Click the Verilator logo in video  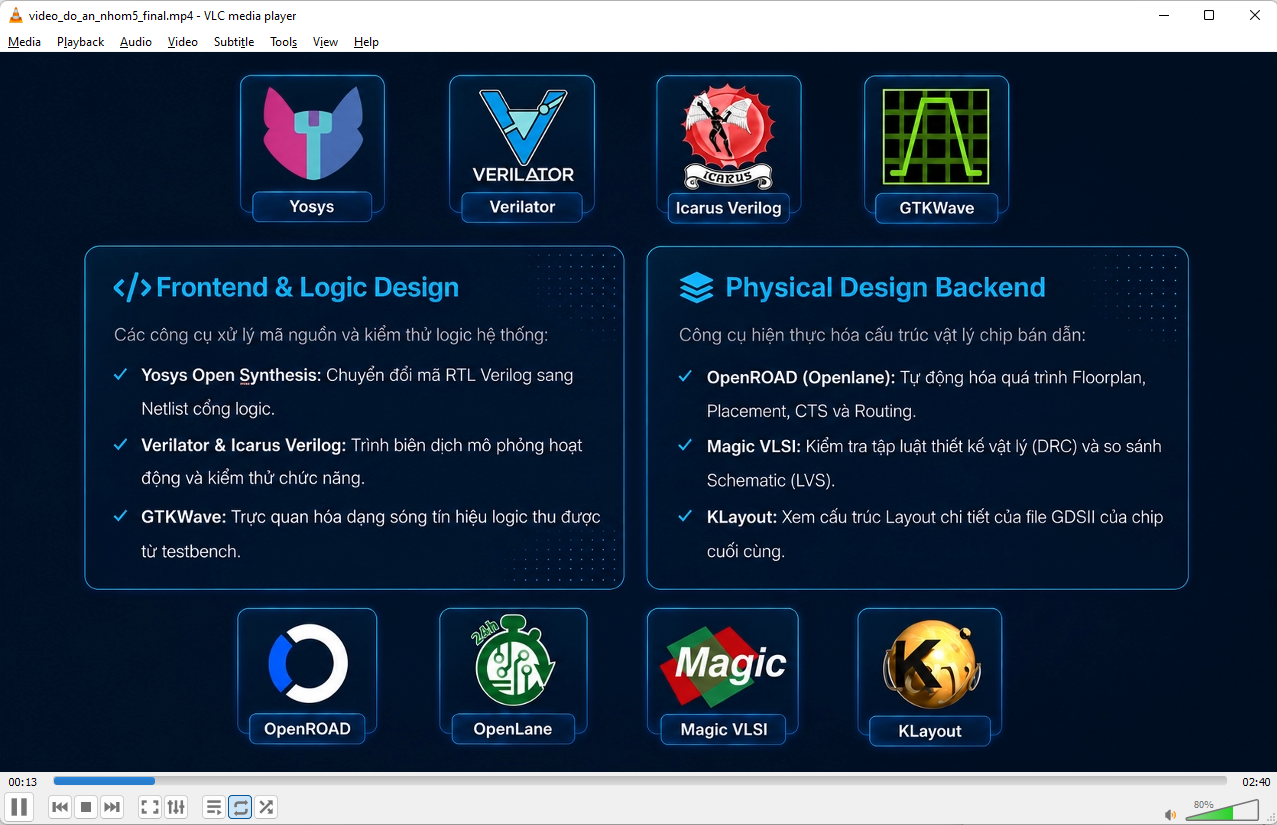(523, 136)
